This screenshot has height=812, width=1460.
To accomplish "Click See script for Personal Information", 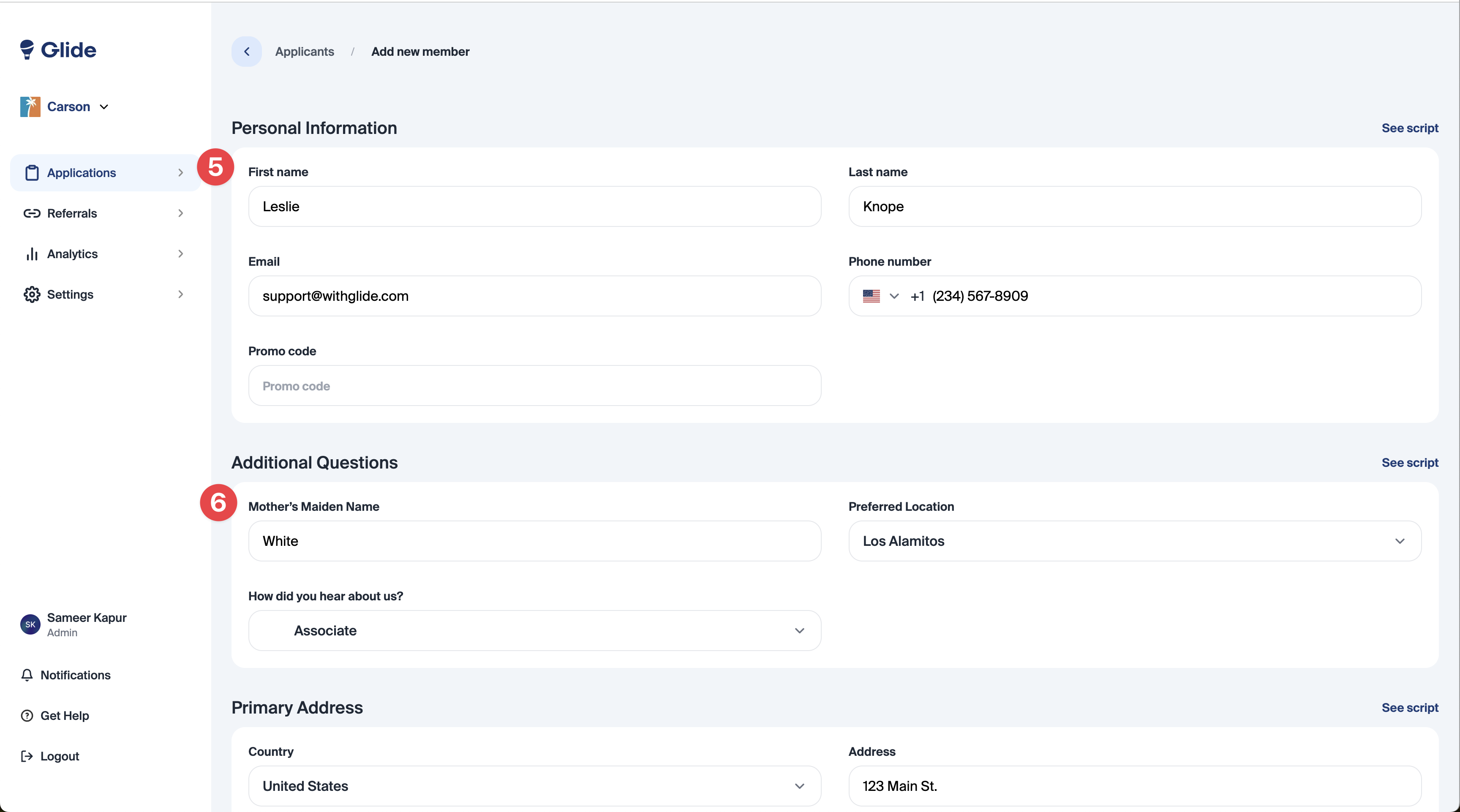I will [1410, 128].
